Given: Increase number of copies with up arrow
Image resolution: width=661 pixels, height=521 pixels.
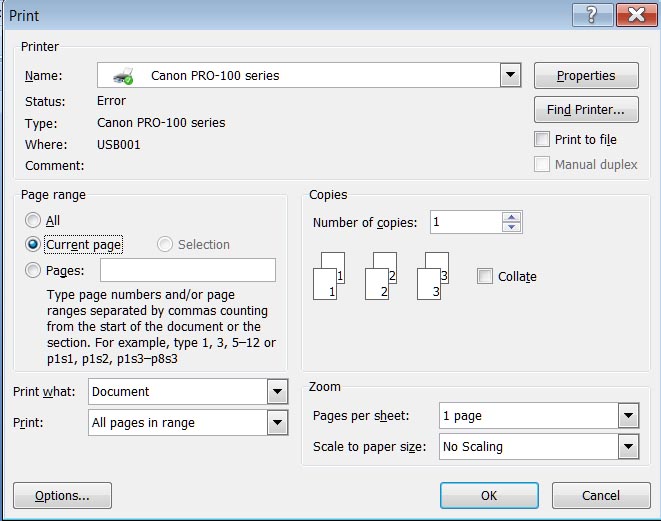Looking at the screenshot, I should coord(512,216).
